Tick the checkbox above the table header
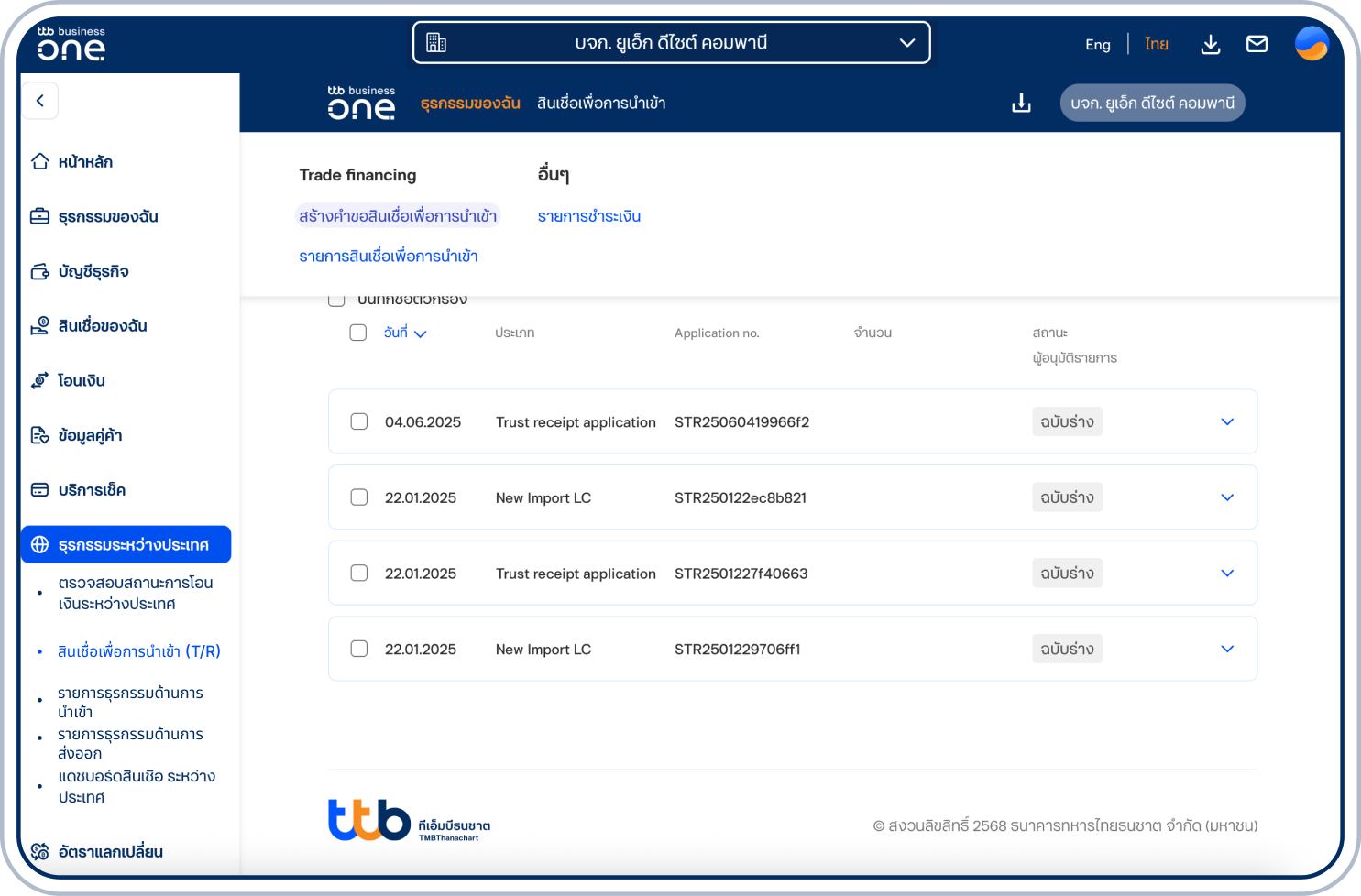Image resolution: width=1361 pixels, height=896 pixels. pyautogui.click(x=336, y=299)
